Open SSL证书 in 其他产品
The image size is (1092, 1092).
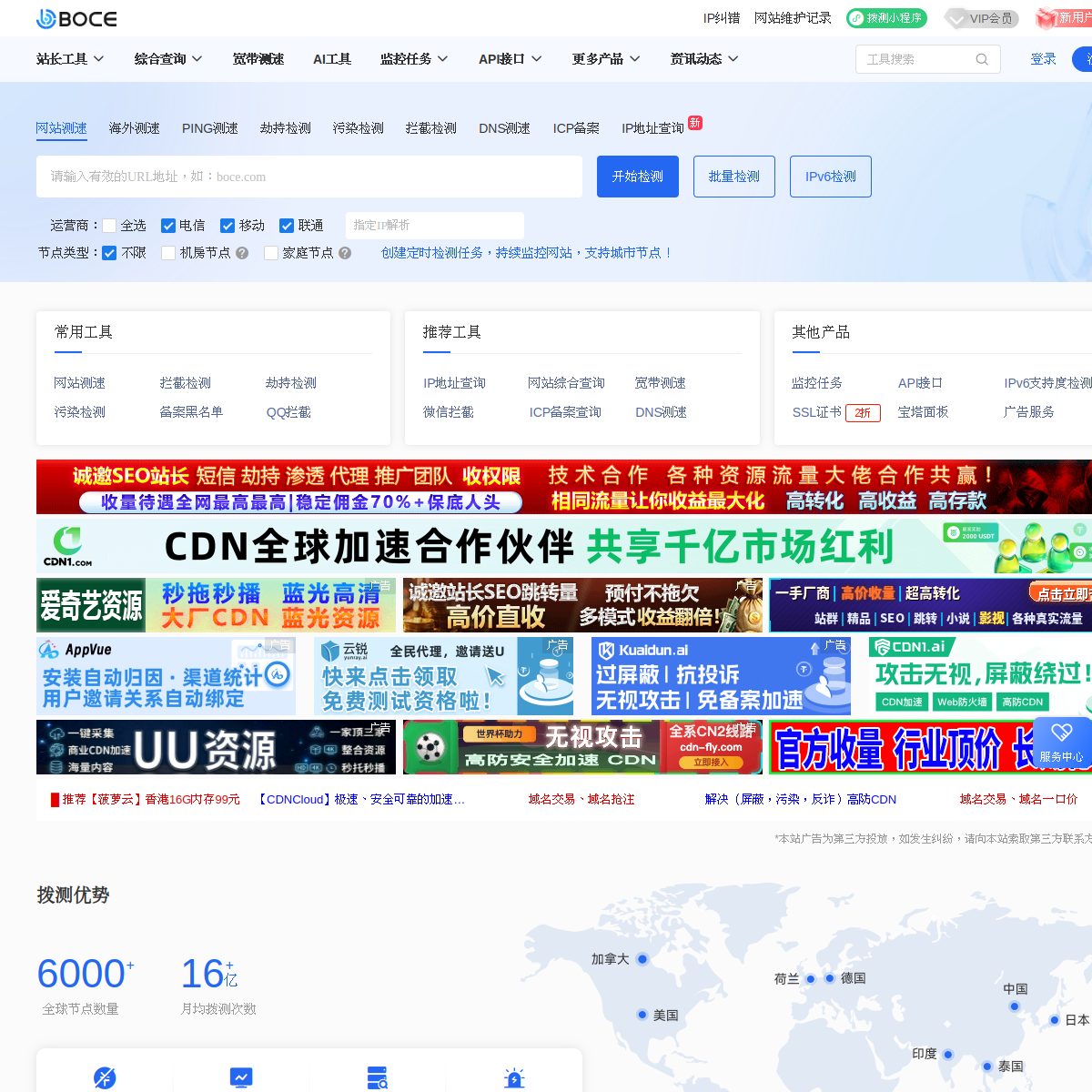point(817,412)
